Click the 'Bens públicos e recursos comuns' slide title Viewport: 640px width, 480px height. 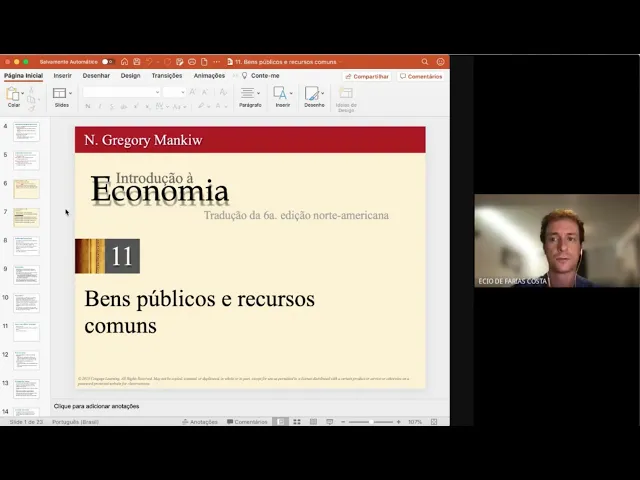coord(200,312)
